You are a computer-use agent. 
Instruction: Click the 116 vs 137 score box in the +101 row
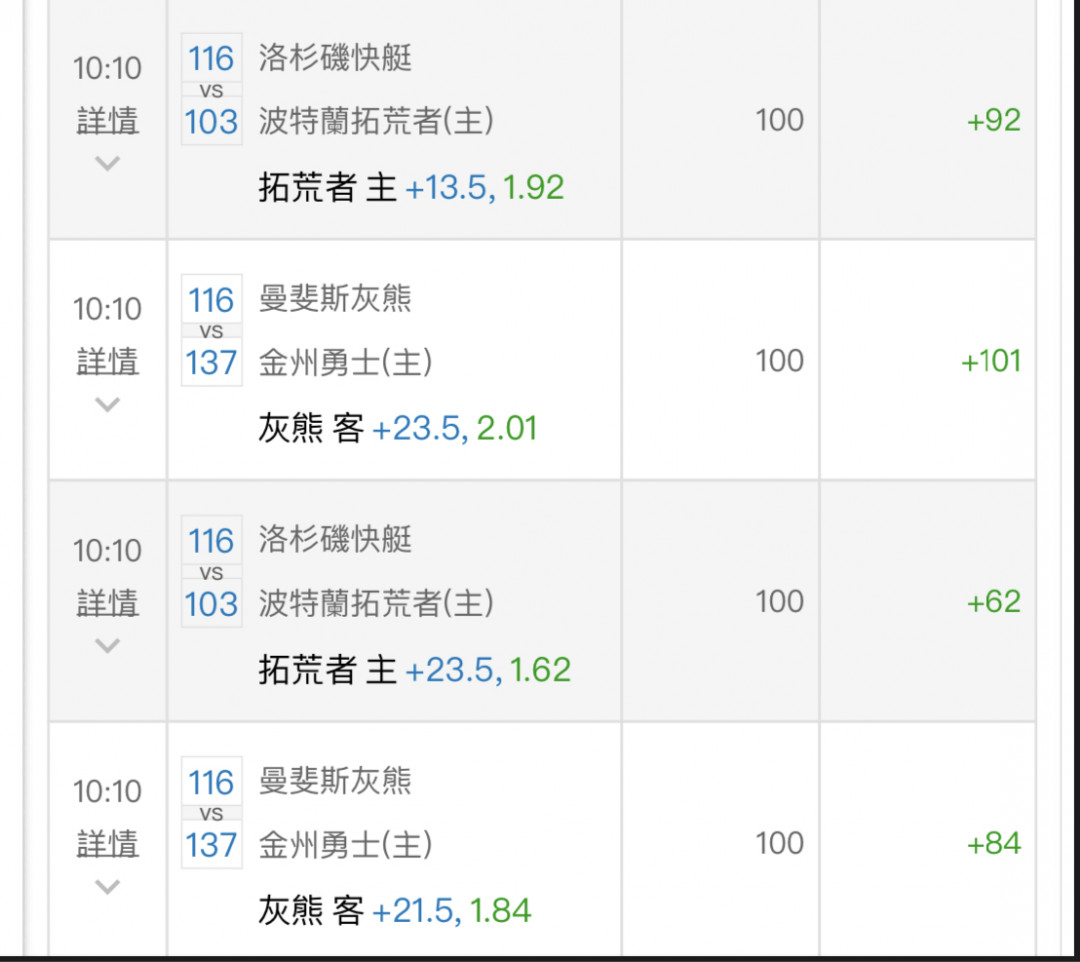tap(211, 331)
